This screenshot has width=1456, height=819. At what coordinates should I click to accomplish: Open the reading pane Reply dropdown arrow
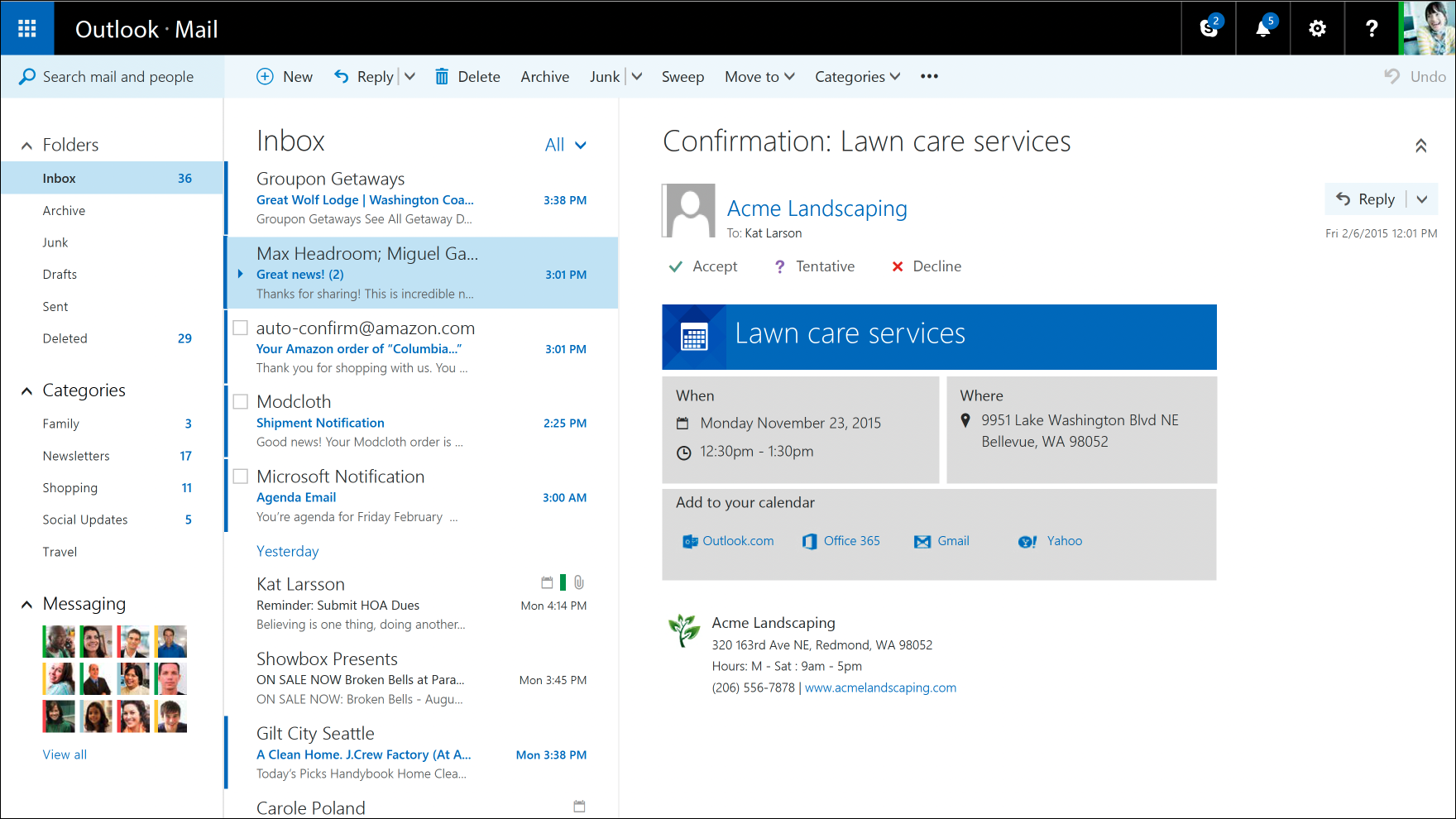point(1422,199)
